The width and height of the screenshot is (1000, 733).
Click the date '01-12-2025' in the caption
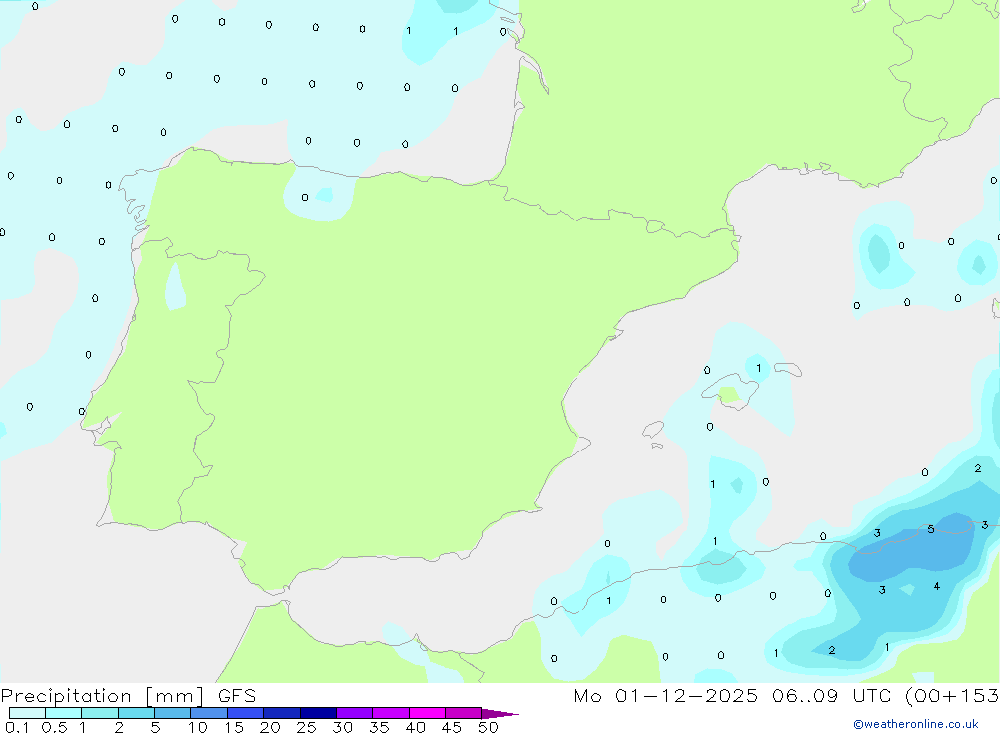pyautogui.click(x=686, y=696)
